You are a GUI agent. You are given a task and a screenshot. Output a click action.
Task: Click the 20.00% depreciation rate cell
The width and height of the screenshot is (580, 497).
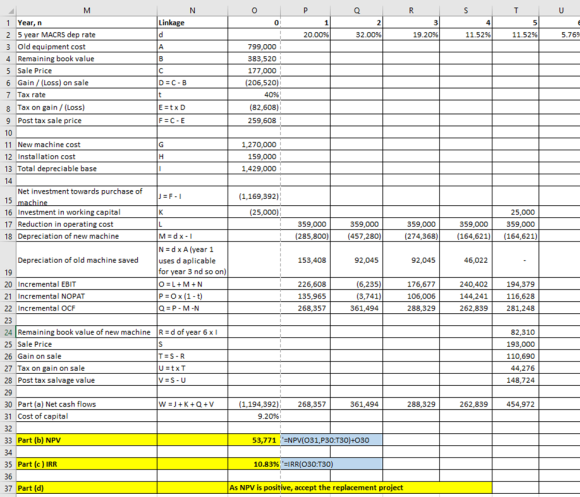[306, 35]
